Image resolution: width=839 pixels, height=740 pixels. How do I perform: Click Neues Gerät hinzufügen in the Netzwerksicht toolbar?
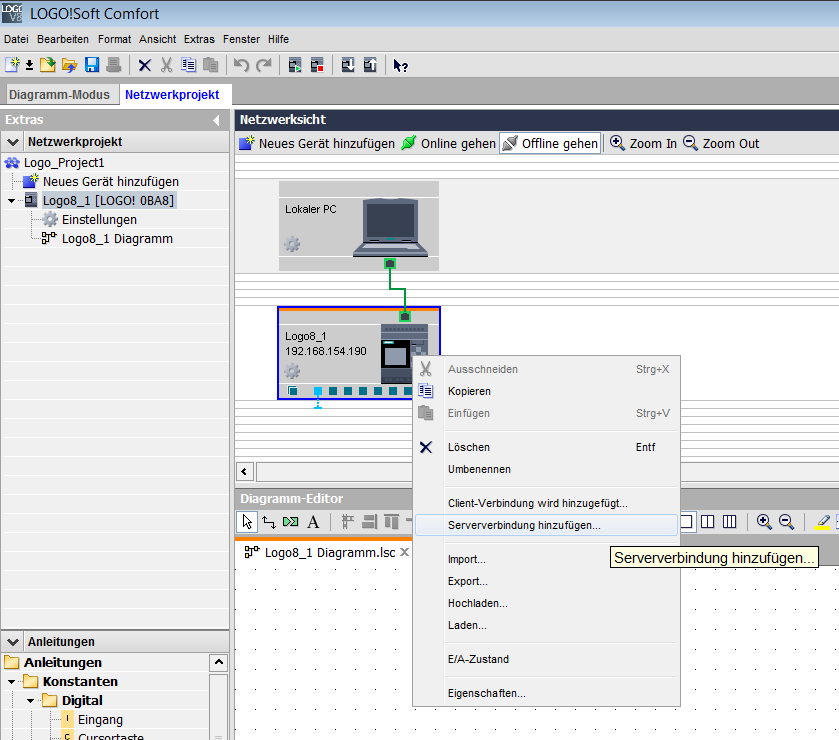pos(317,143)
